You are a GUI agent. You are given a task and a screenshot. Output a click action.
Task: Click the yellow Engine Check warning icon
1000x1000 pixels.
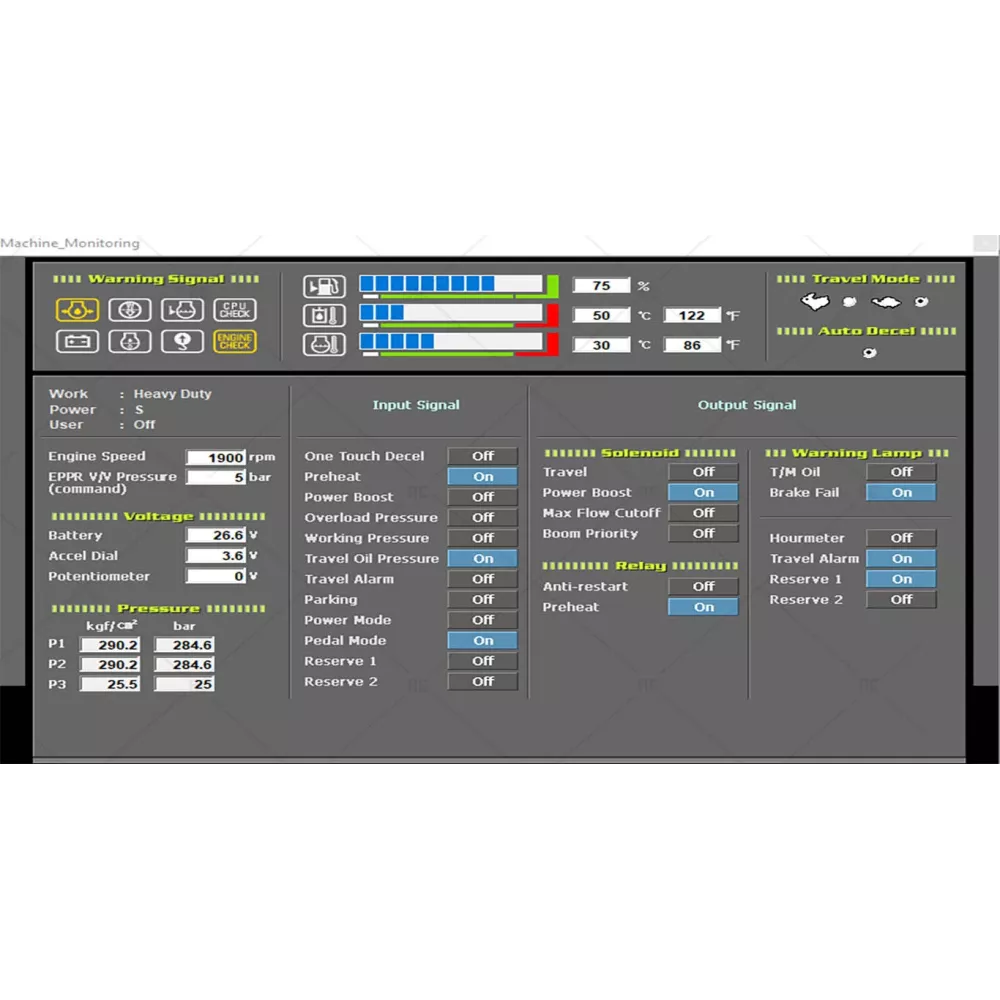(x=235, y=341)
